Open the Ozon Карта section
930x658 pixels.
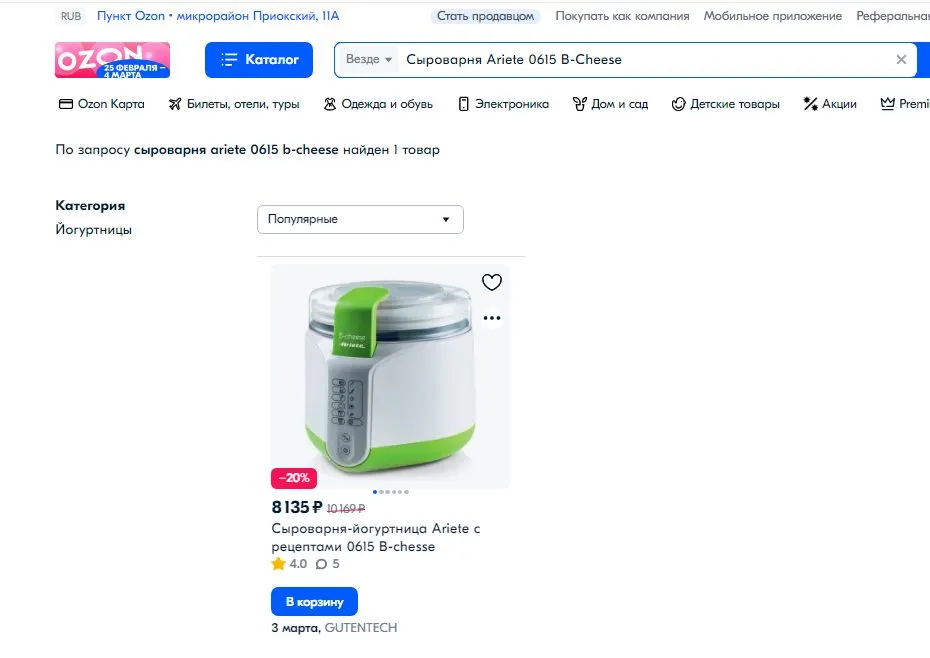102,104
